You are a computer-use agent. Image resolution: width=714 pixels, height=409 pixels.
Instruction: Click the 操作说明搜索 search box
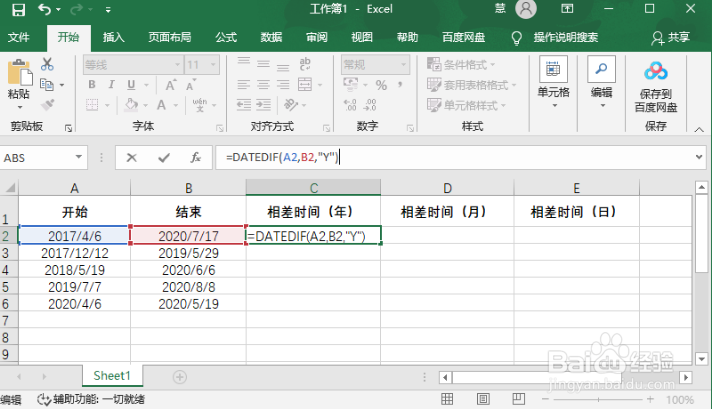(565, 37)
